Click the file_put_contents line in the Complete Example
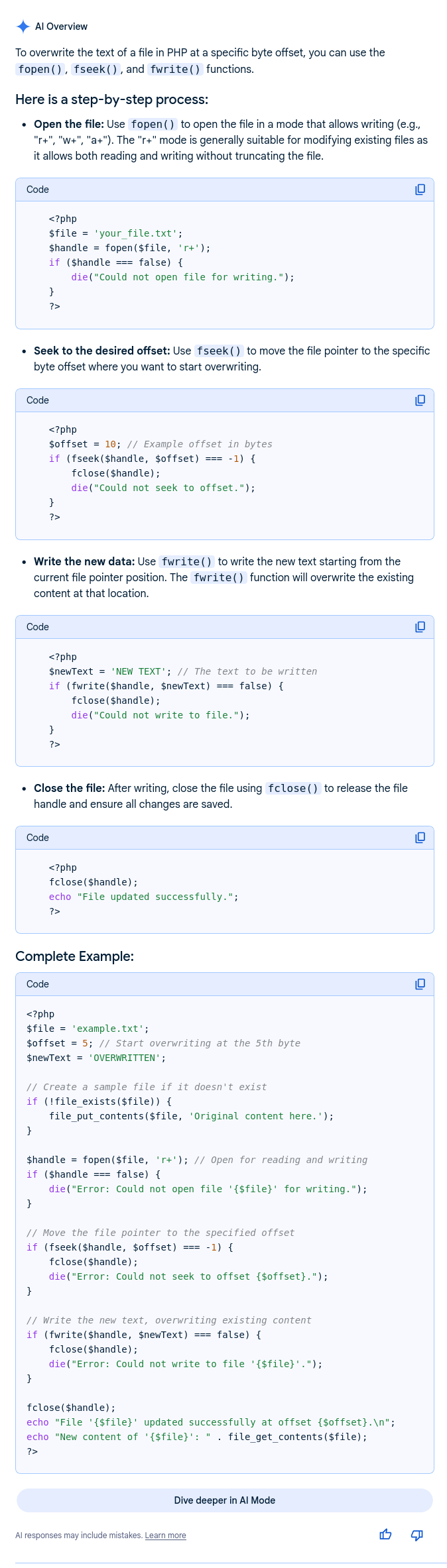447x1568 pixels. (191, 1116)
